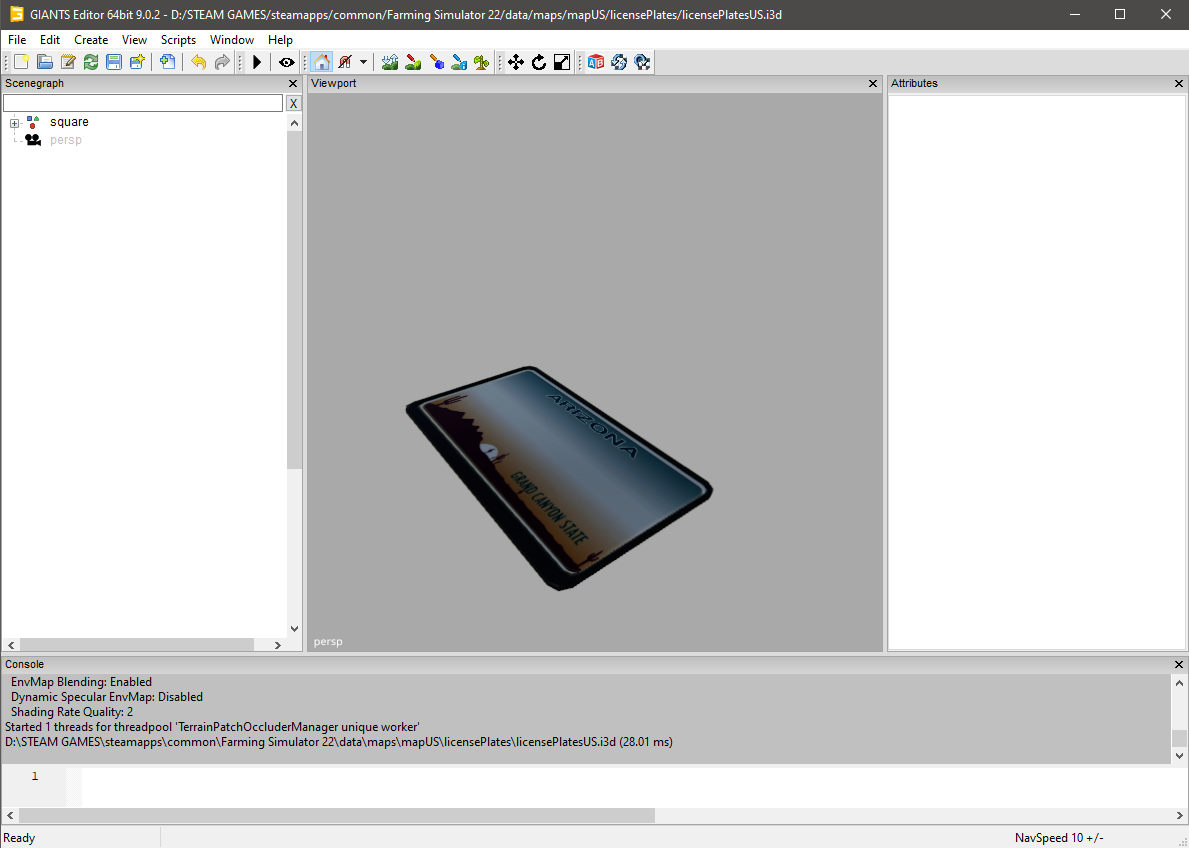Click the red crossed tool icon
This screenshot has height=848, width=1189.
(x=345, y=62)
